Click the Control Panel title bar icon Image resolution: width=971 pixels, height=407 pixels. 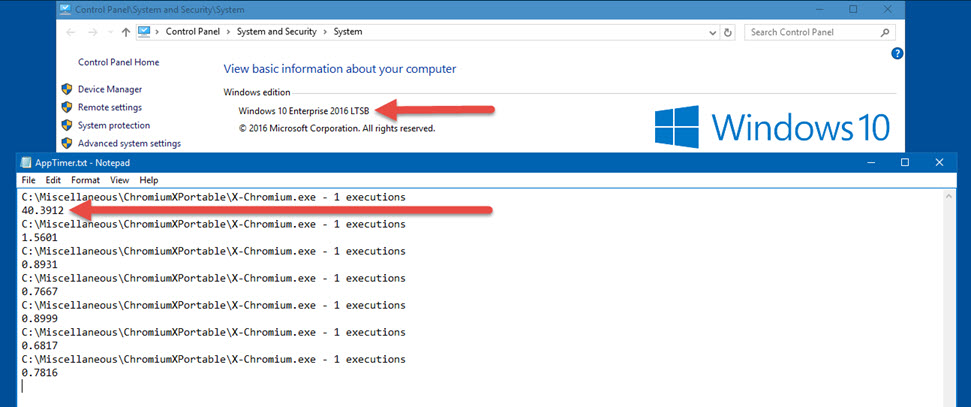64,9
